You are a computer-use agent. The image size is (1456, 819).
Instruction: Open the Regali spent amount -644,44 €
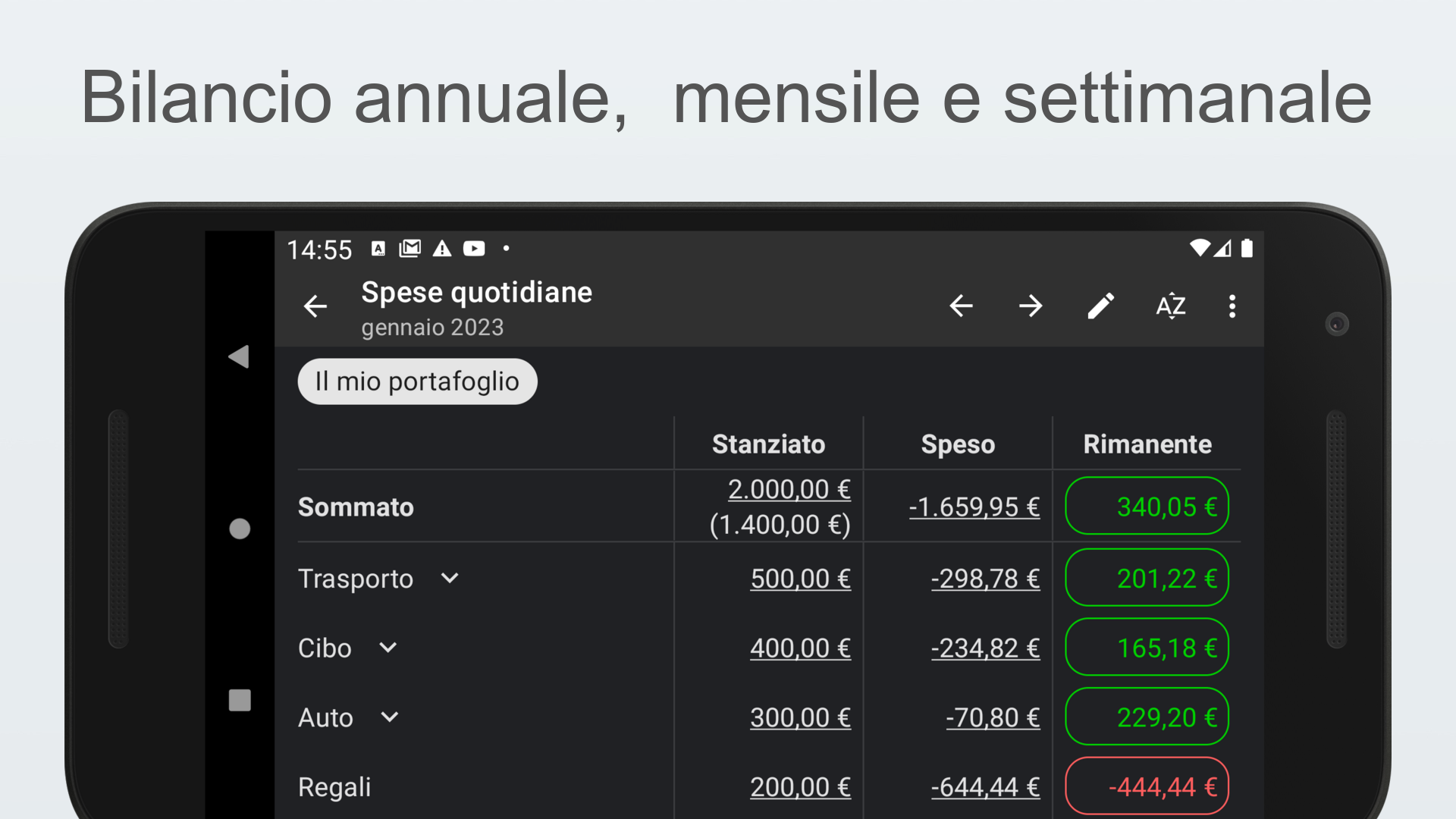pos(985,787)
